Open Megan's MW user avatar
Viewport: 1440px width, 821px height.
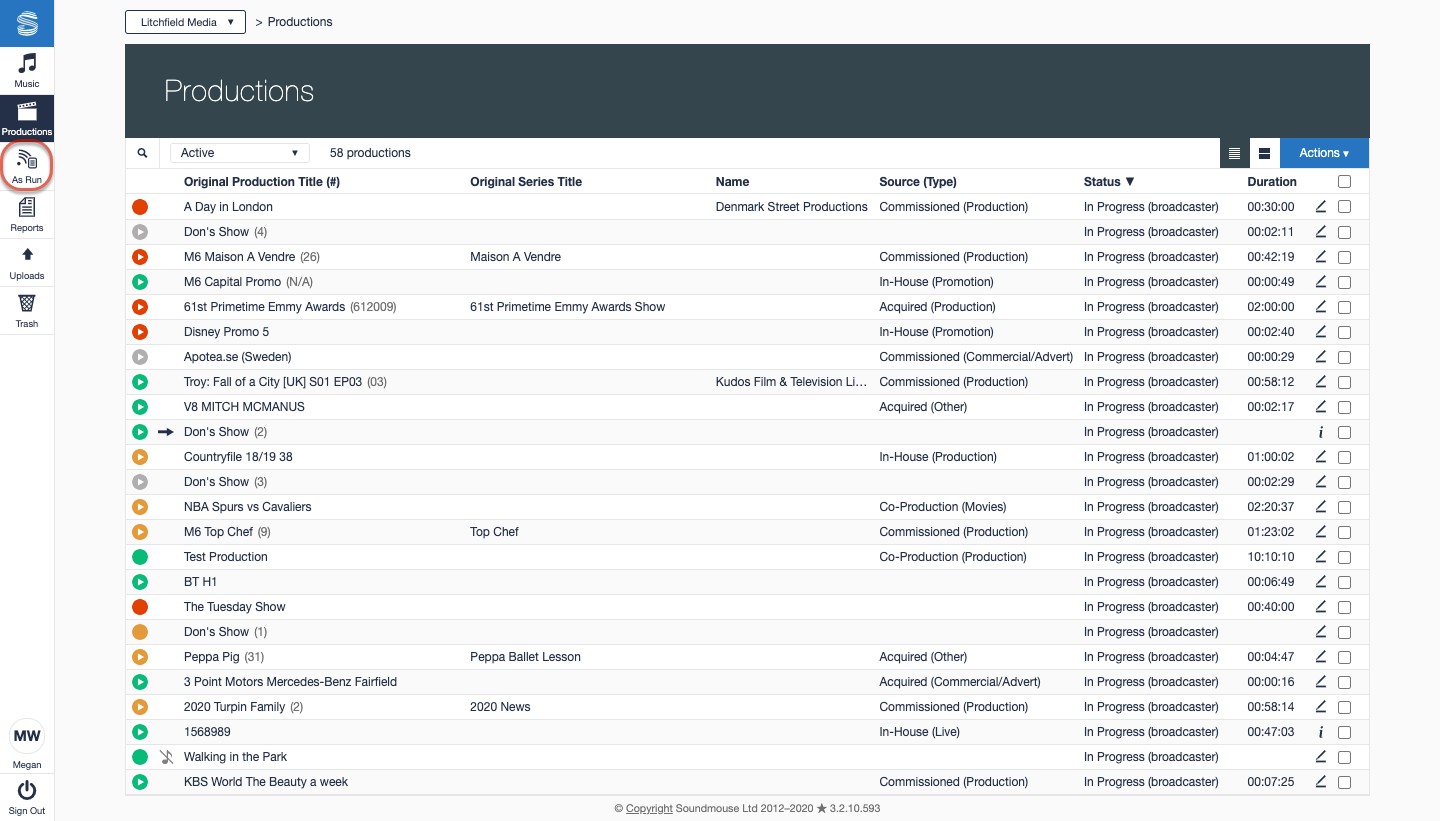27,736
